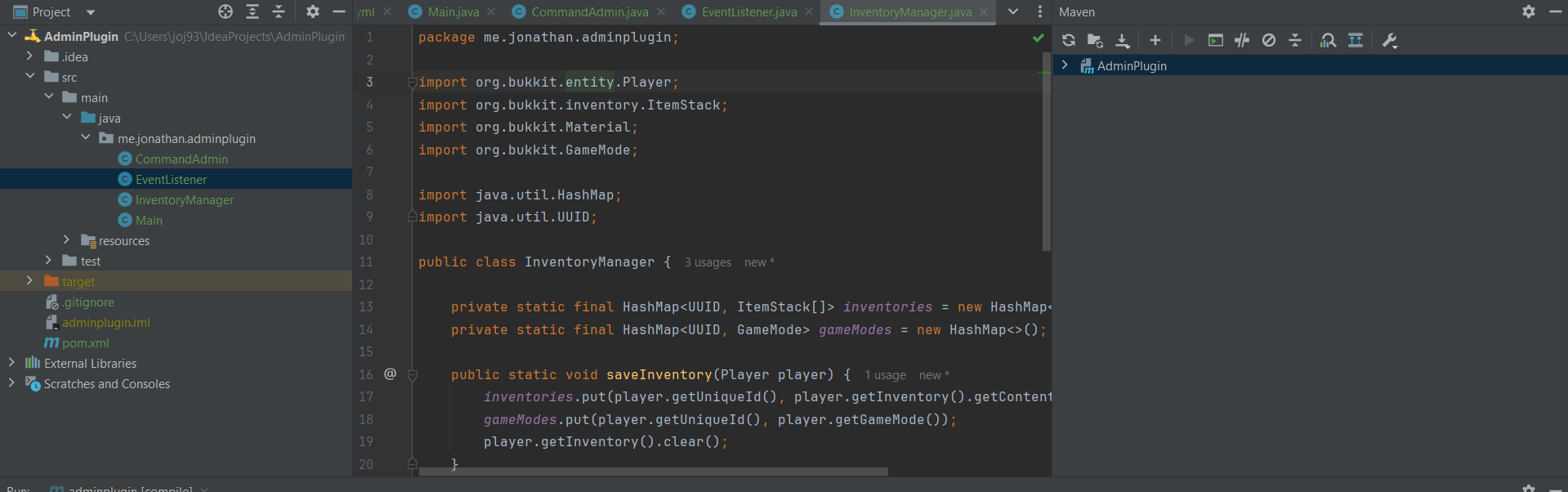
Task: Open Maven Settings wrench menu
Action: pyautogui.click(x=1389, y=40)
